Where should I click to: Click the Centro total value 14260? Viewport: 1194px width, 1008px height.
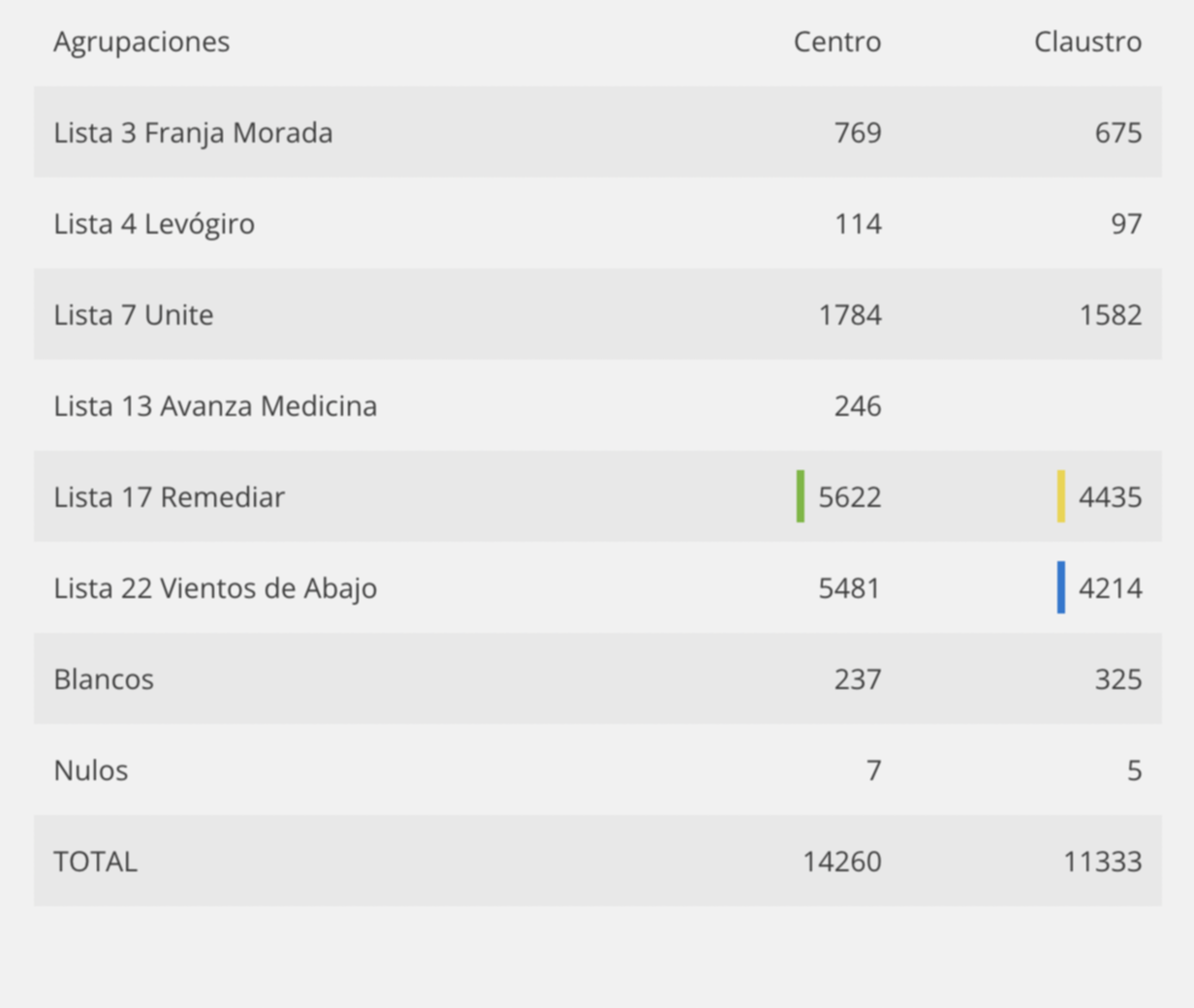[842, 862]
